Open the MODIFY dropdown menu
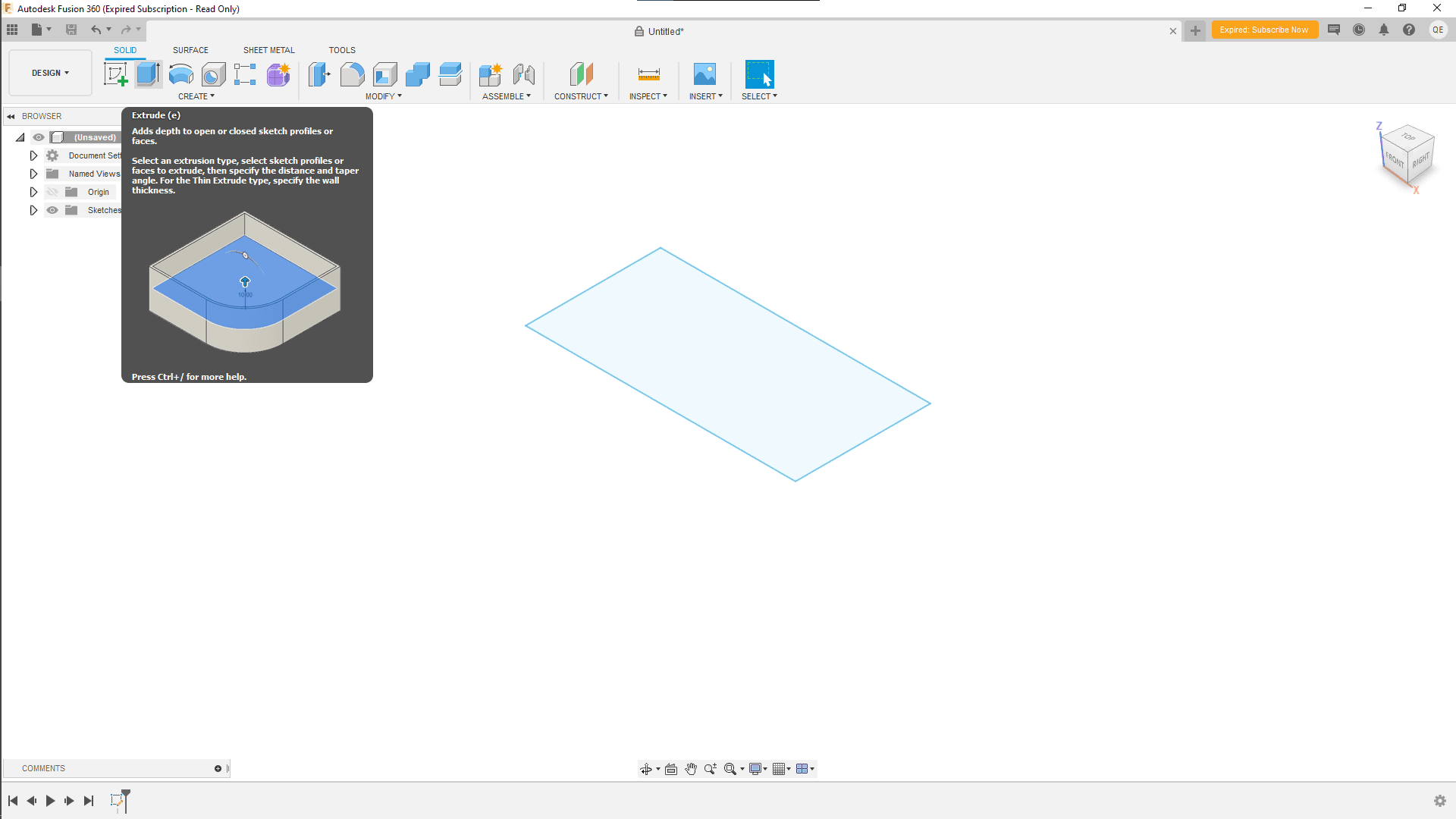1456x819 pixels. tap(384, 96)
